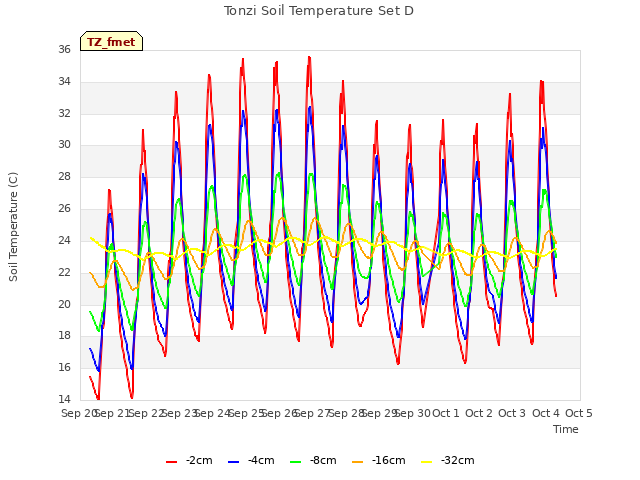This screenshot has width=640, height=480.
Task: Click the Oct 3 x-axis label
Action: [512, 413]
